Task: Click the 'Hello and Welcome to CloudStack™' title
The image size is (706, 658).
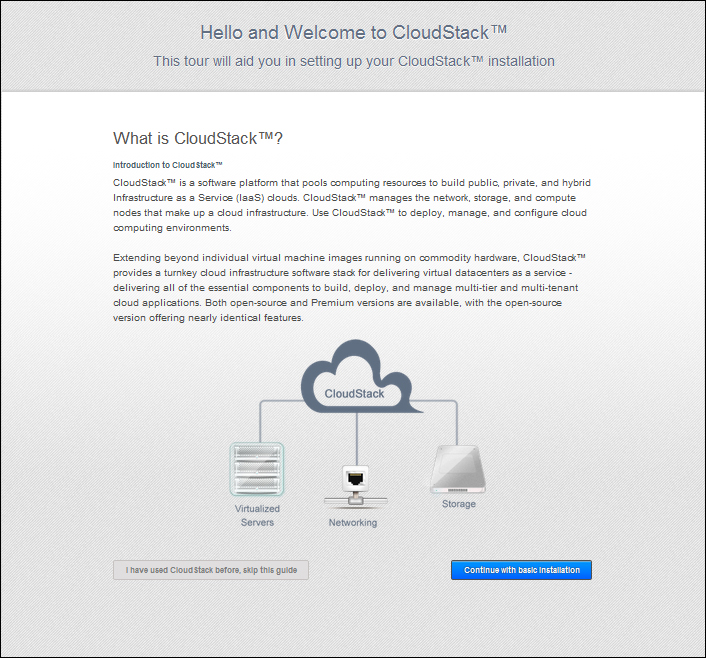Action: 353,32
